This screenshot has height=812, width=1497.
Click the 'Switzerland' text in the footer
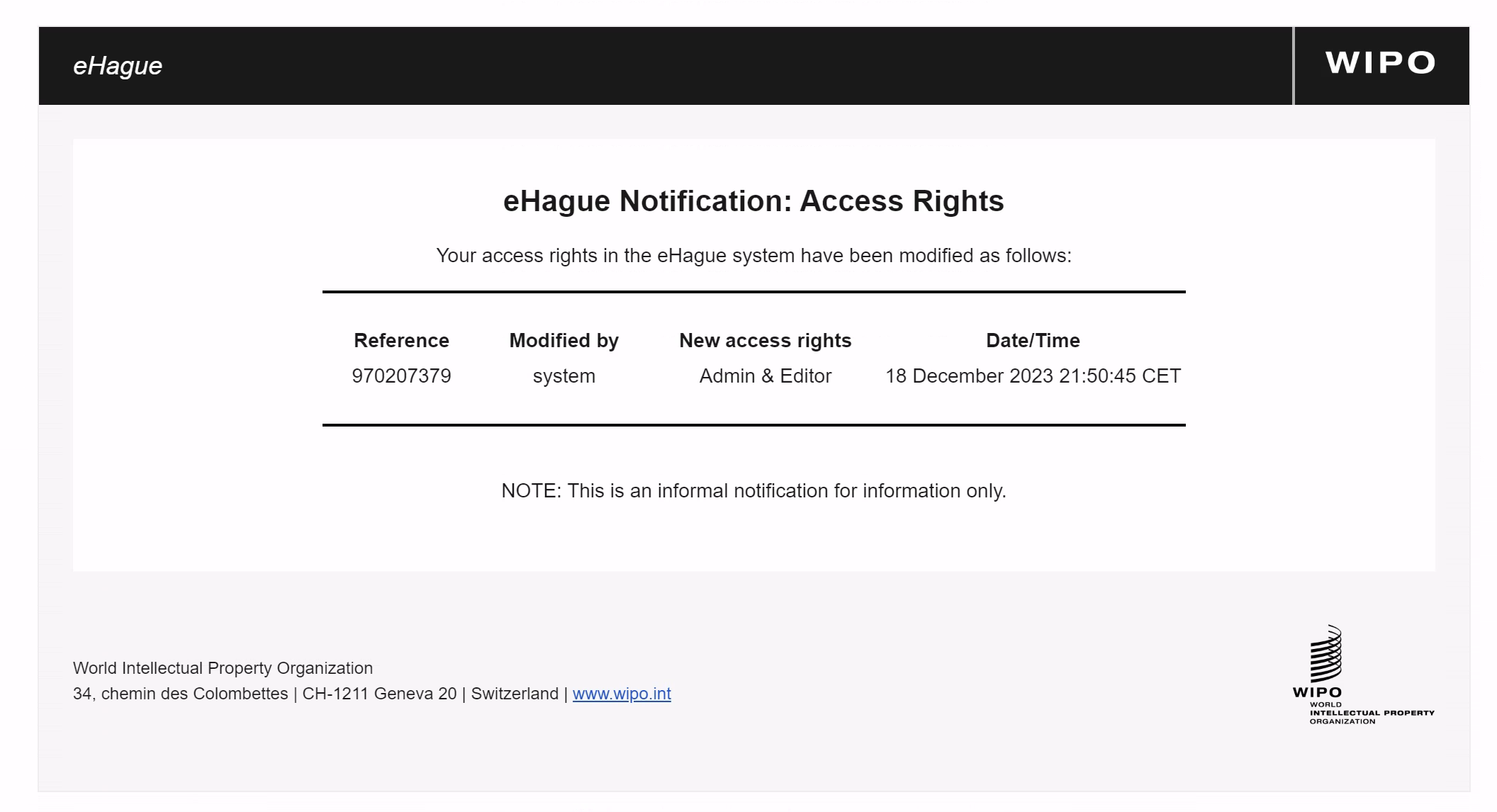[515, 694]
